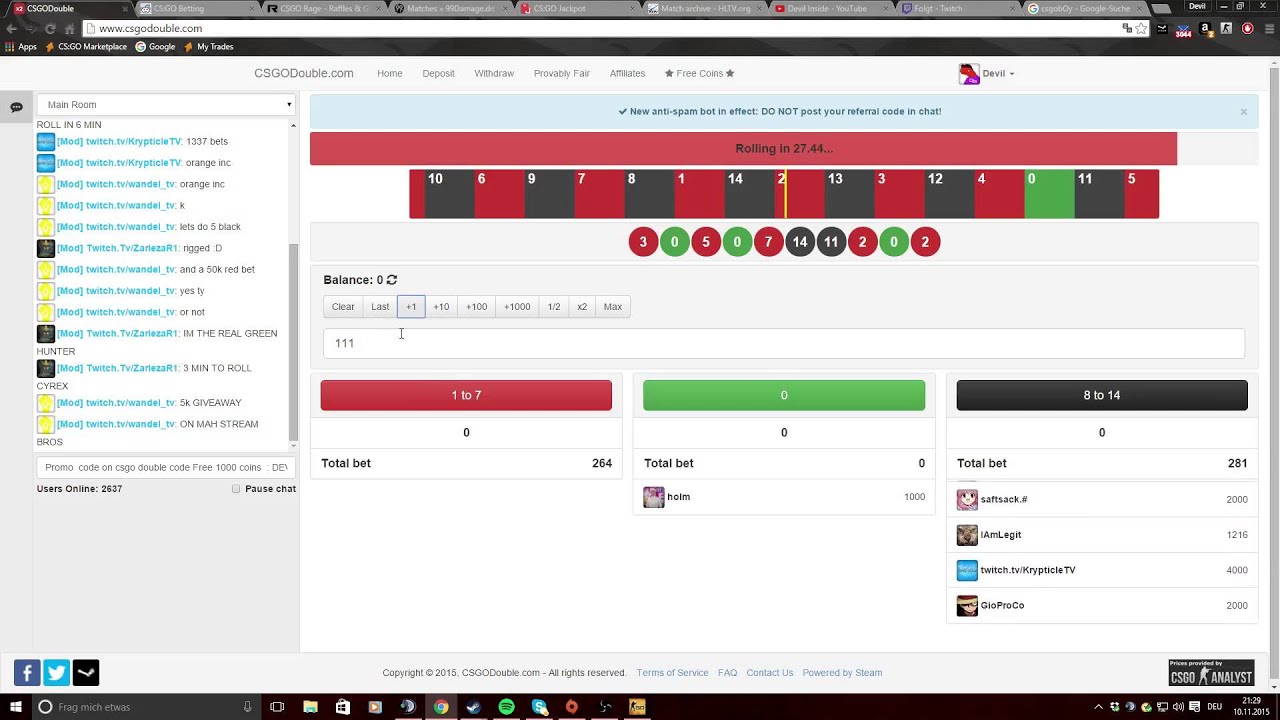Viewport: 1280px width, 720px height.
Task: Refresh balance with the circular arrows icon
Action: (392, 280)
